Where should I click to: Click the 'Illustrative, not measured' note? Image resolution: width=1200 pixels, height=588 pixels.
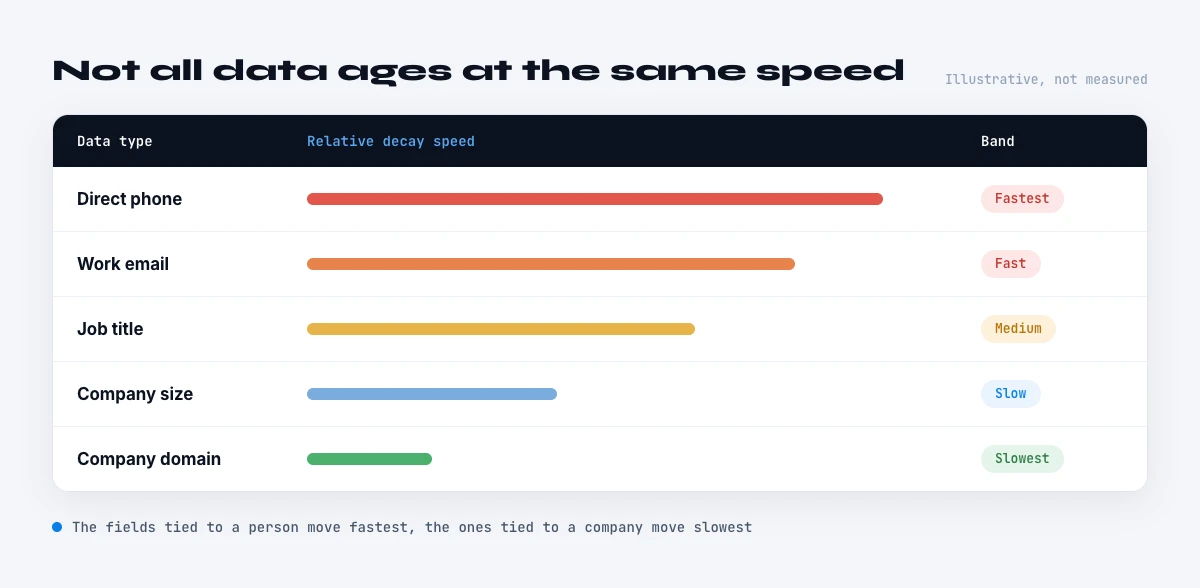coord(1046,79)
